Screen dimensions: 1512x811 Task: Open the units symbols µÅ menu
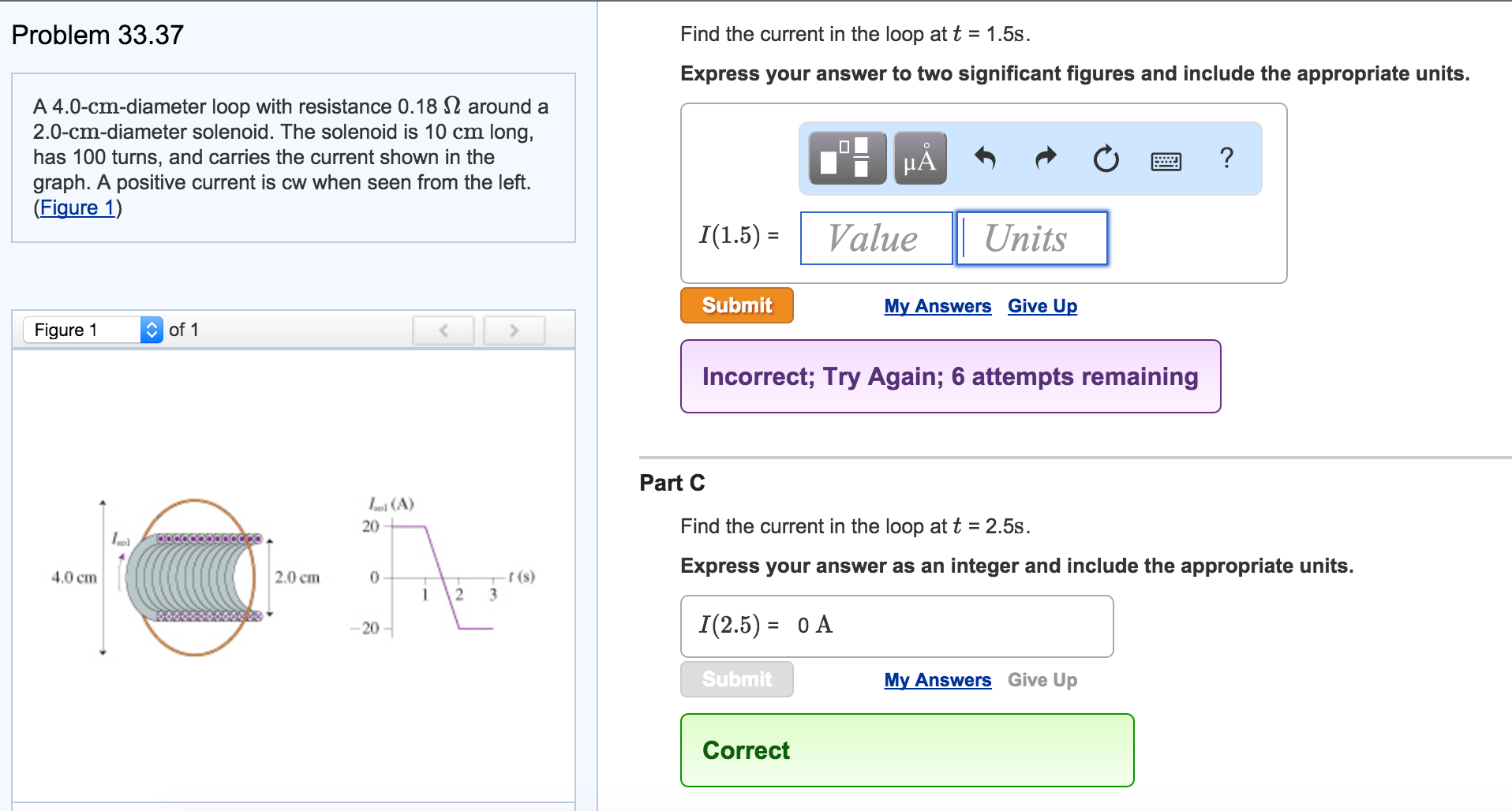920,158
